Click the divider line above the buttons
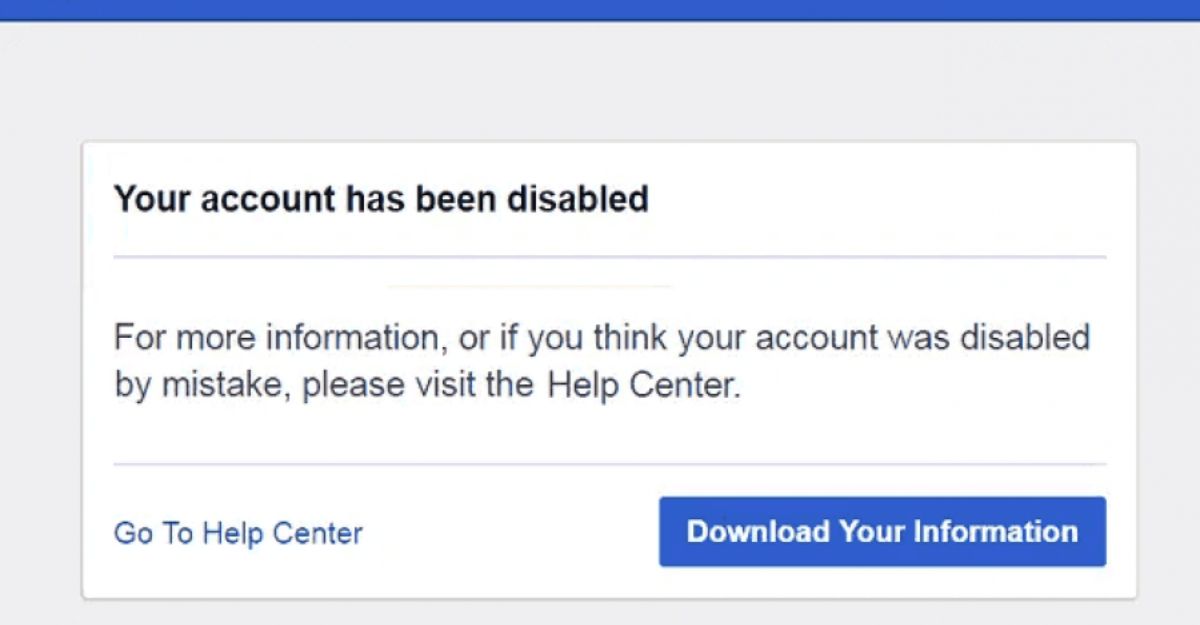Screen dimensions: 1200x625 (x=610, y=464)
